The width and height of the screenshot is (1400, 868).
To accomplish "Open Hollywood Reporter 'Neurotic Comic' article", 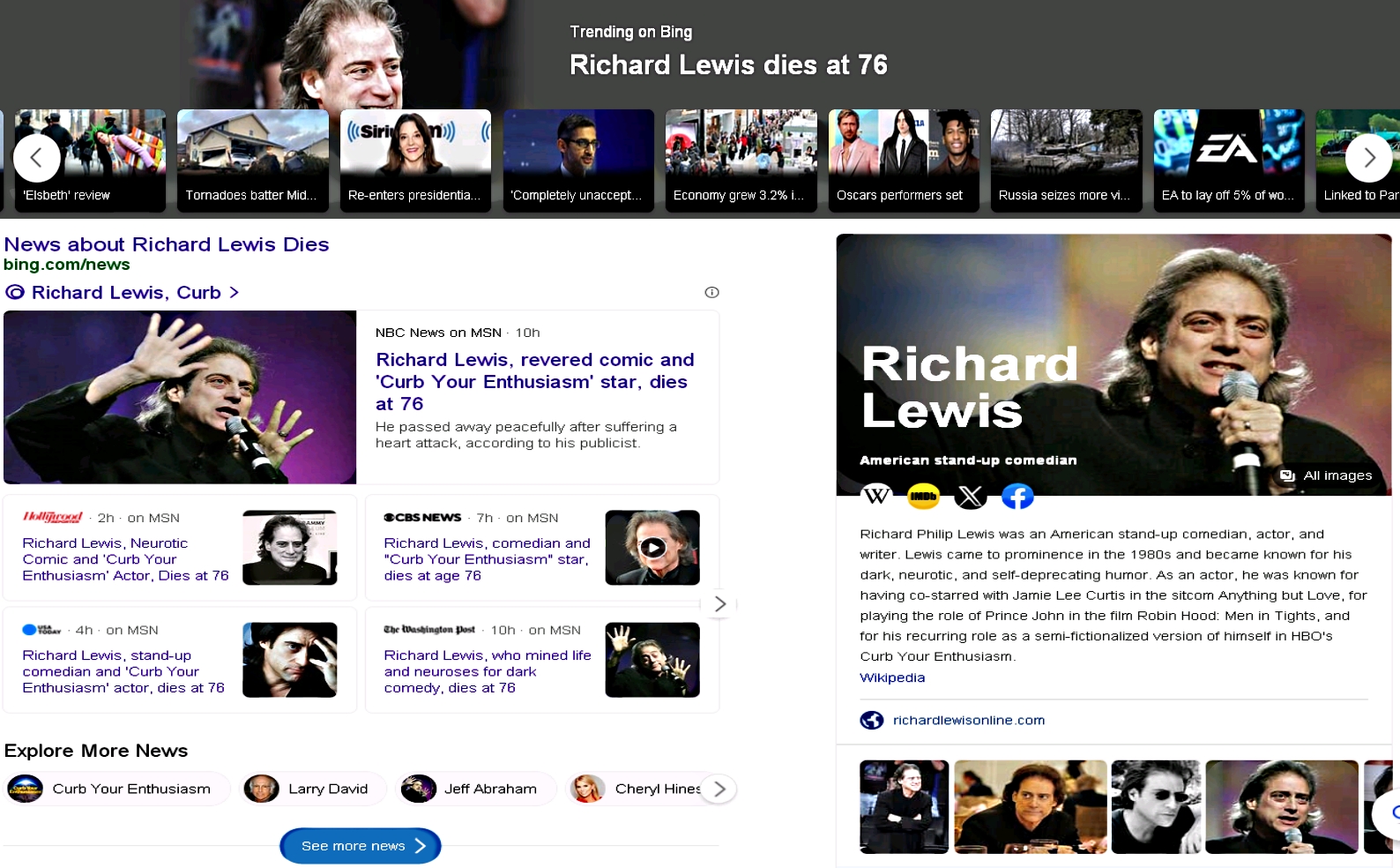I will click(x=125, y=559).
